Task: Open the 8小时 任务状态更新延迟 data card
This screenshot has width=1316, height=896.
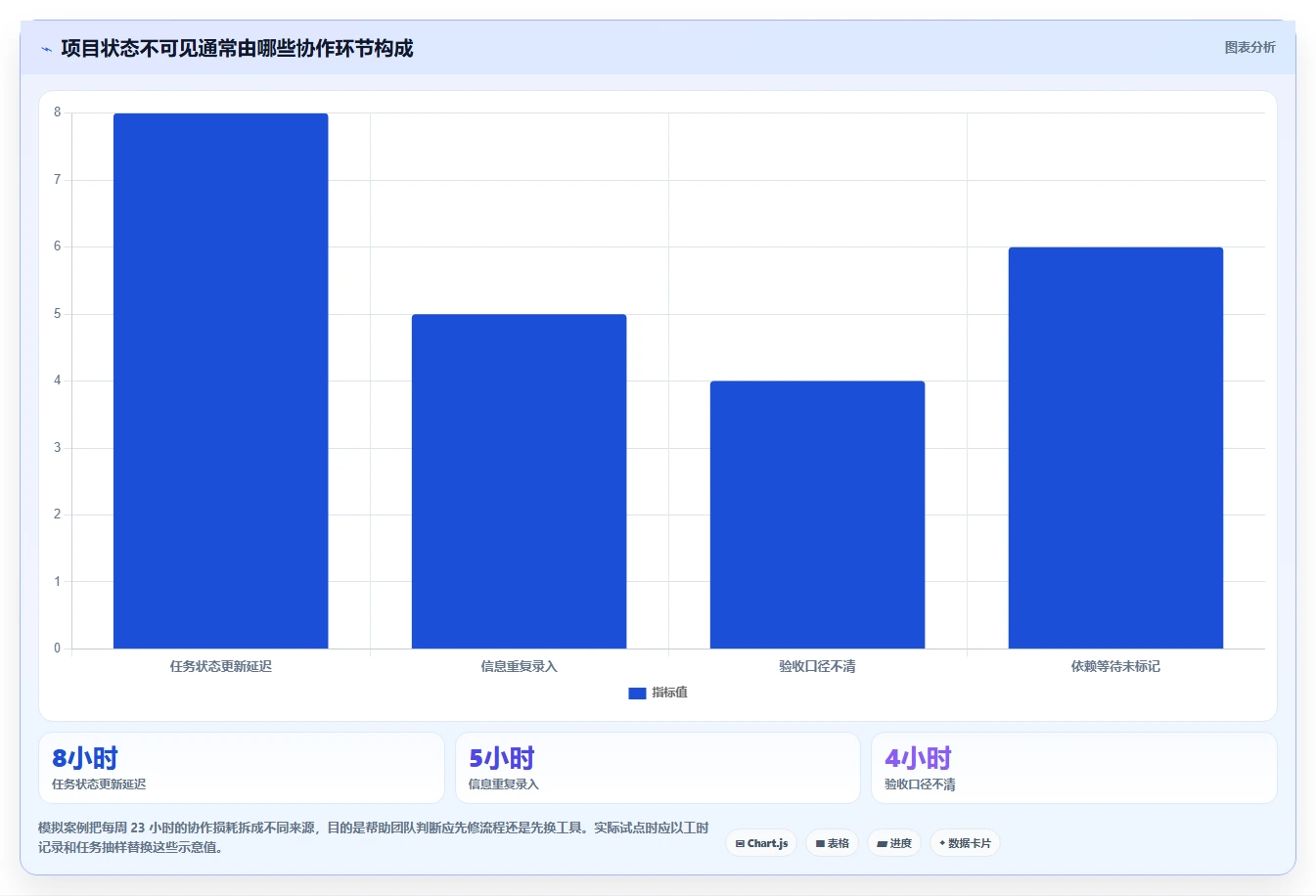Action: coord(242,768)
